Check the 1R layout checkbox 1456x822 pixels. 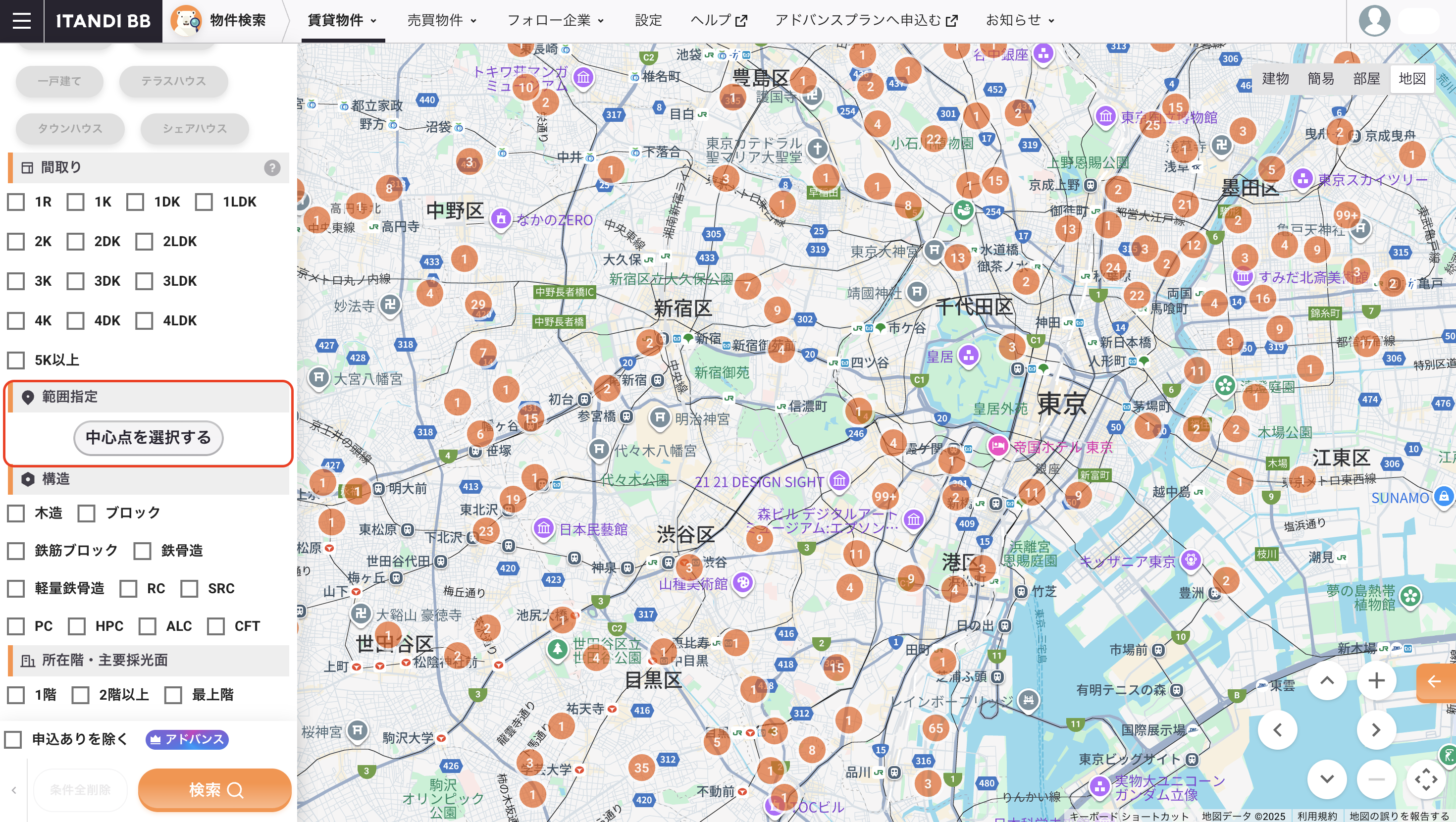tap(16, 202)
